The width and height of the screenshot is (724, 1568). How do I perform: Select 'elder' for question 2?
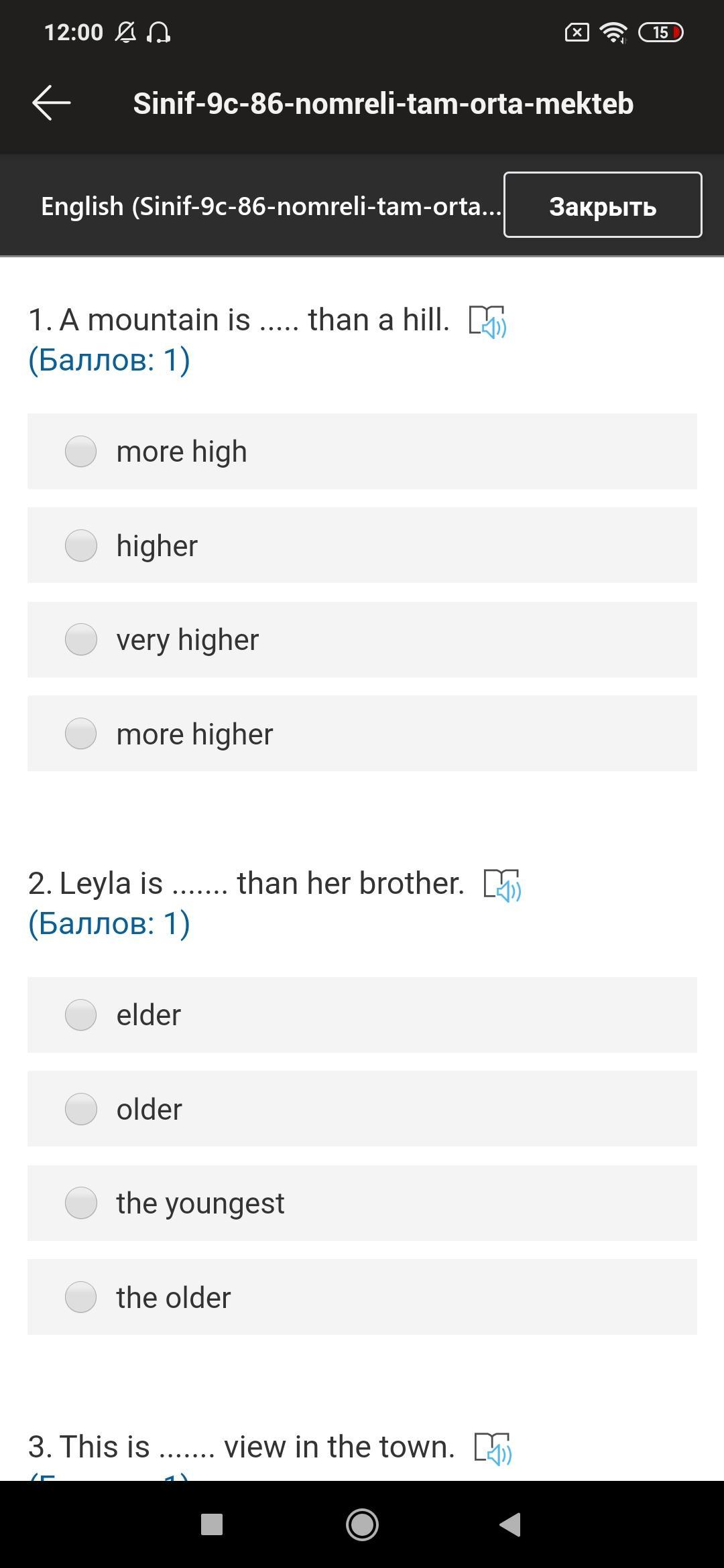[x=81, y=1015]
